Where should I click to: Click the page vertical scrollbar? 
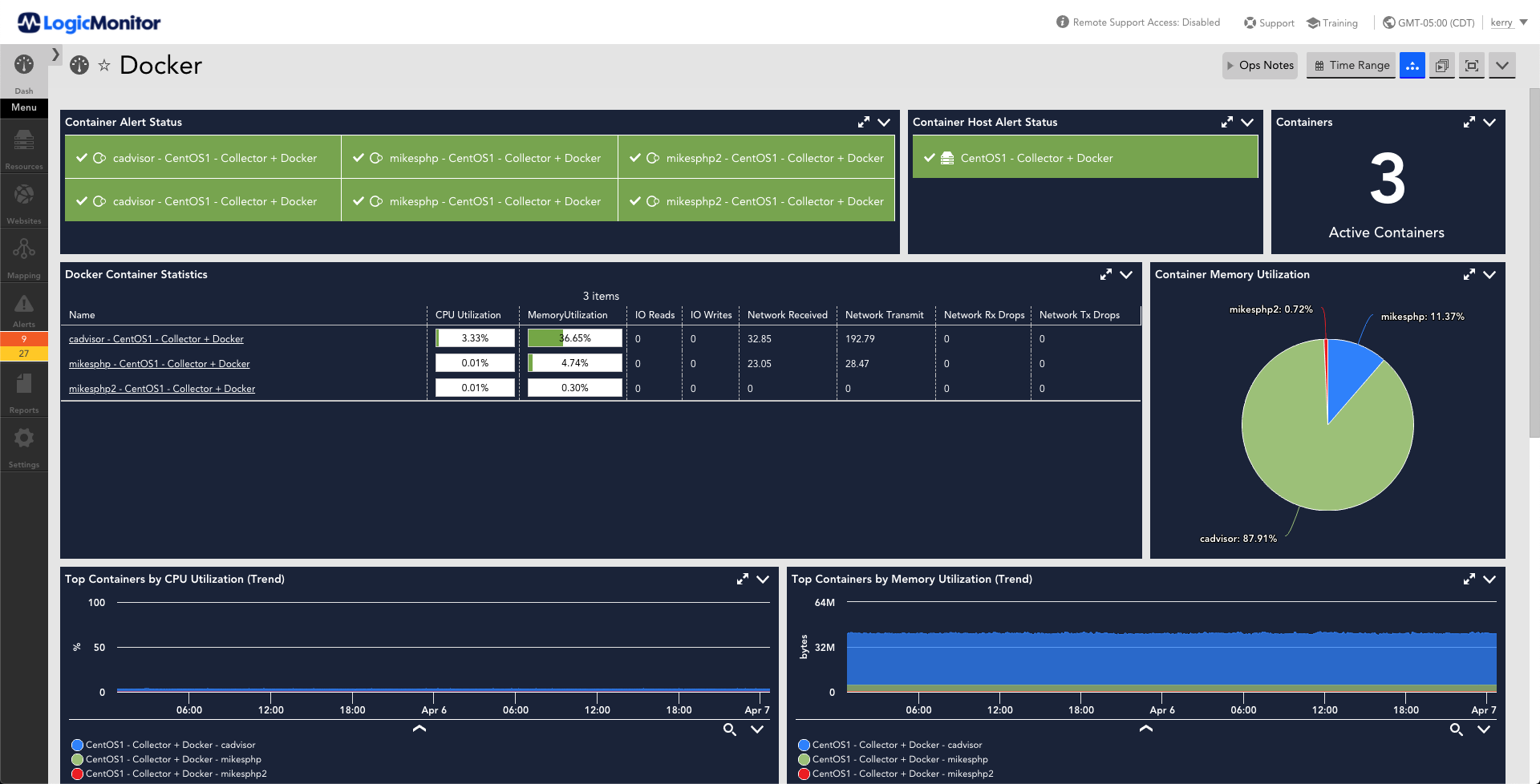click(1534, 263)
